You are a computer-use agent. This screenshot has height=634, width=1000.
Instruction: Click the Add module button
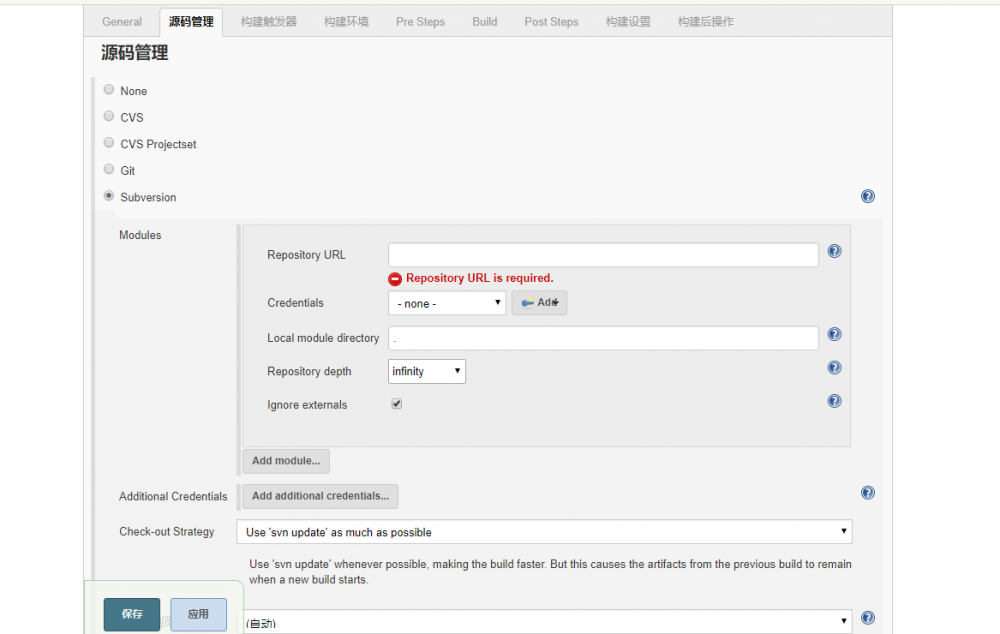pyautogui.click(x=285, y=461)
